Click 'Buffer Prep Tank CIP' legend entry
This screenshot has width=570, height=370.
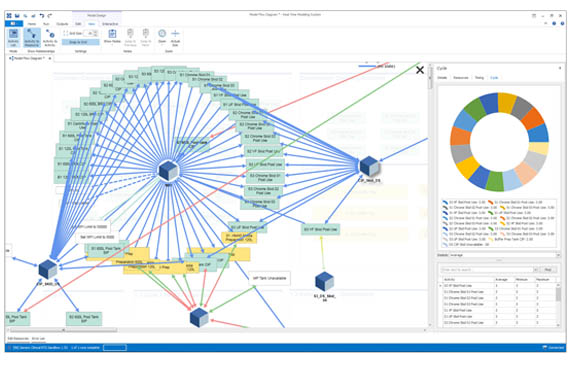pyautogui.click(x=510, y=240)
